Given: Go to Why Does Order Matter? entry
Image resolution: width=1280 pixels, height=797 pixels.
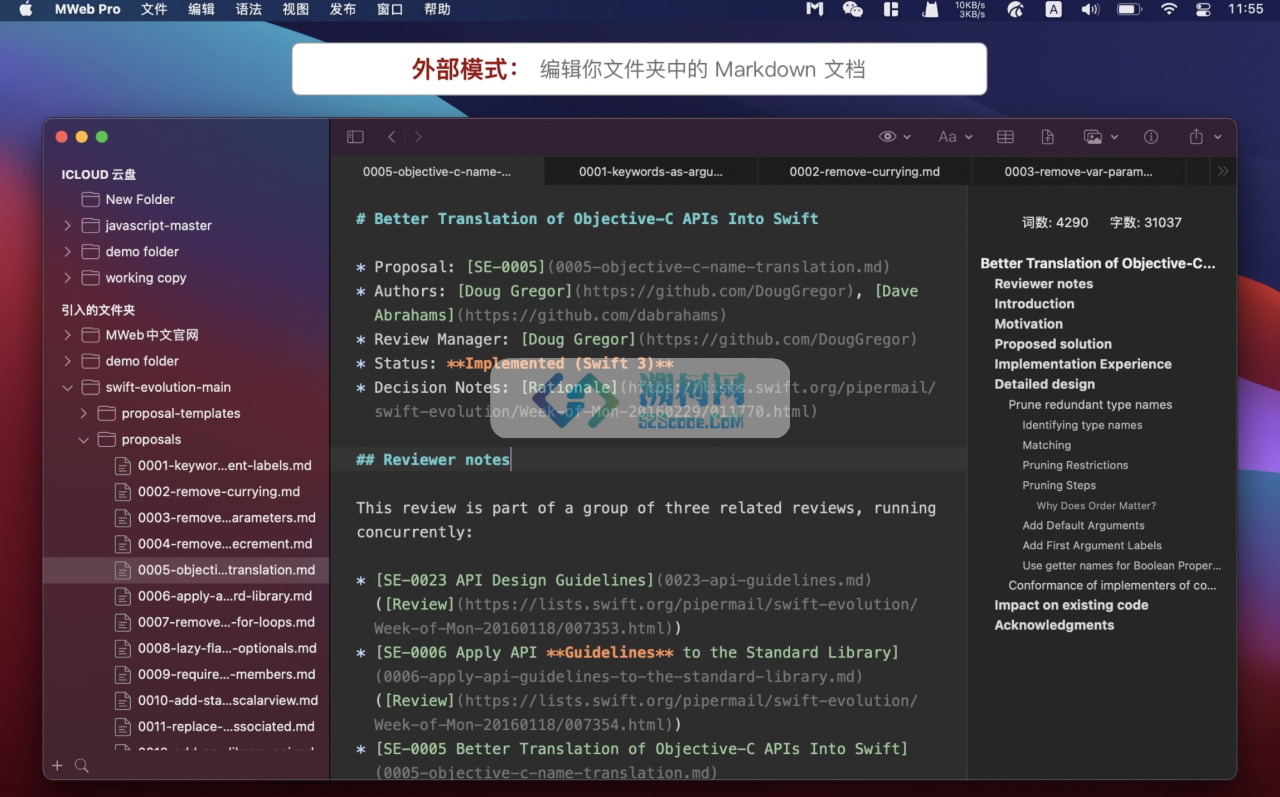Looking at the screenshot, I should click(x=1096, y=506).
